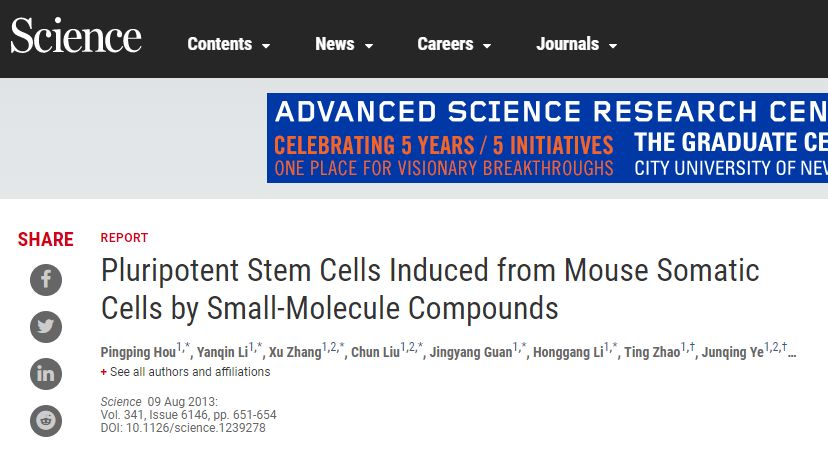828x452 pixels.
Task: Expand the News dropdown arrow
Action: pyautogui.click(x=369, y=46)
